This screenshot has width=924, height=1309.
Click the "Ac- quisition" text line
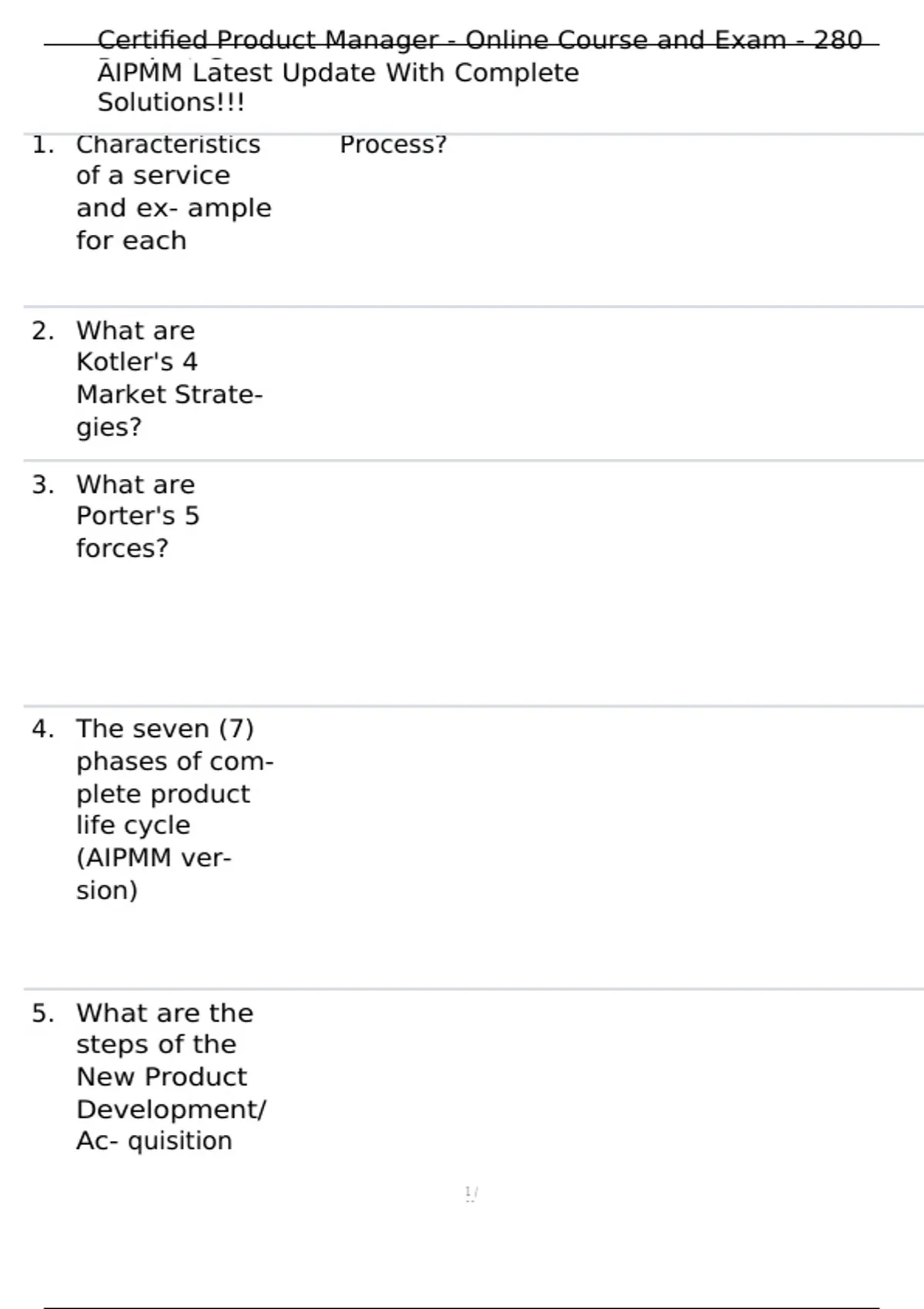click(154, 1141)
